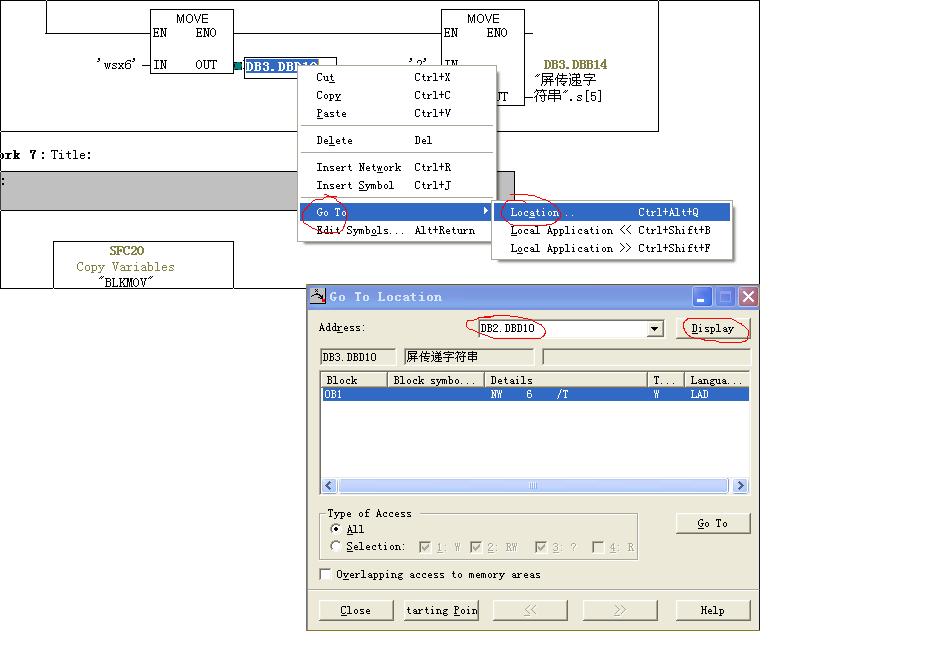The image size is (940, 645).
Task: Click the Help button
Action: [x=712, y=610]
